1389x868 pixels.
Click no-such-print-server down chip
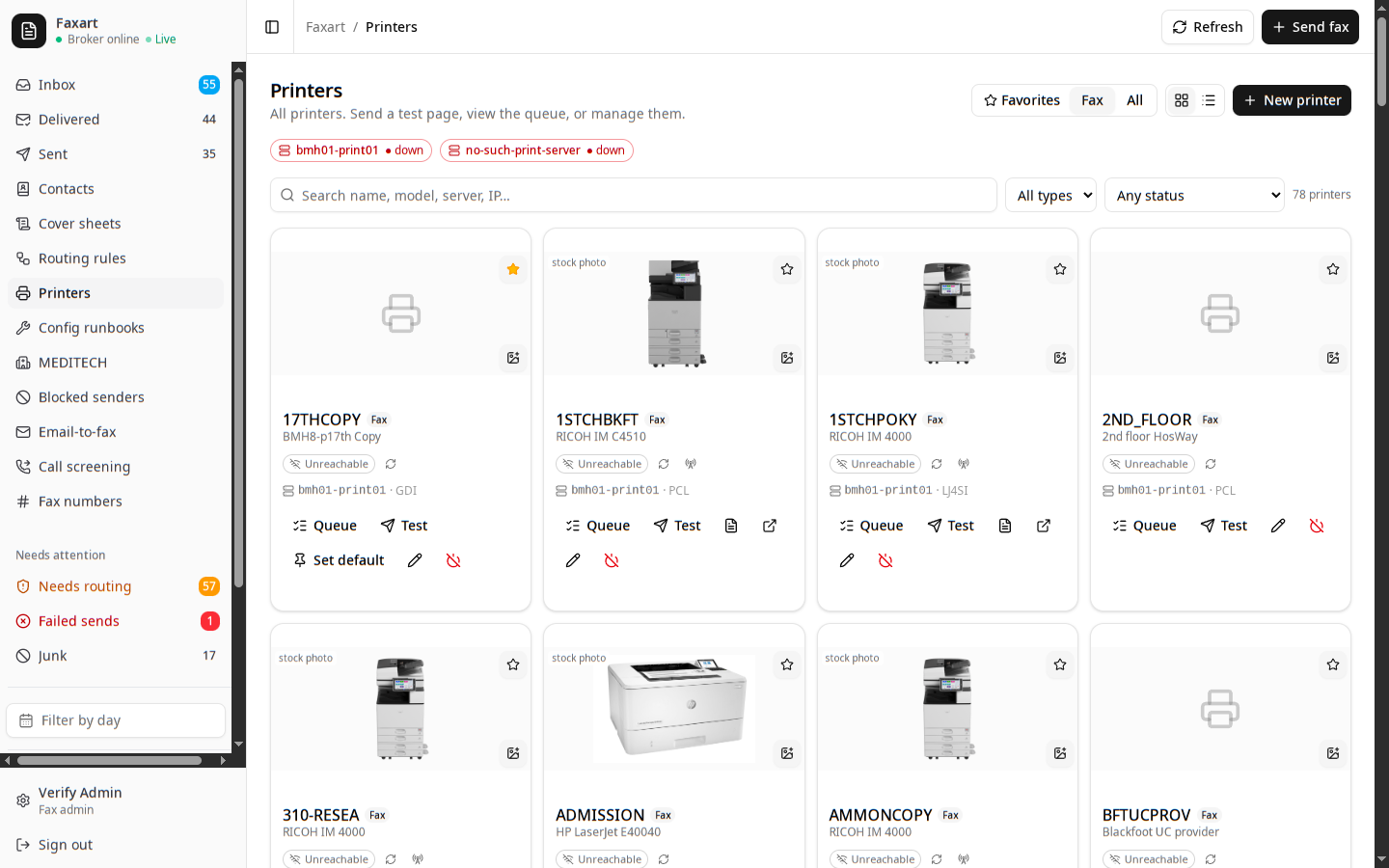pos(536,150)
